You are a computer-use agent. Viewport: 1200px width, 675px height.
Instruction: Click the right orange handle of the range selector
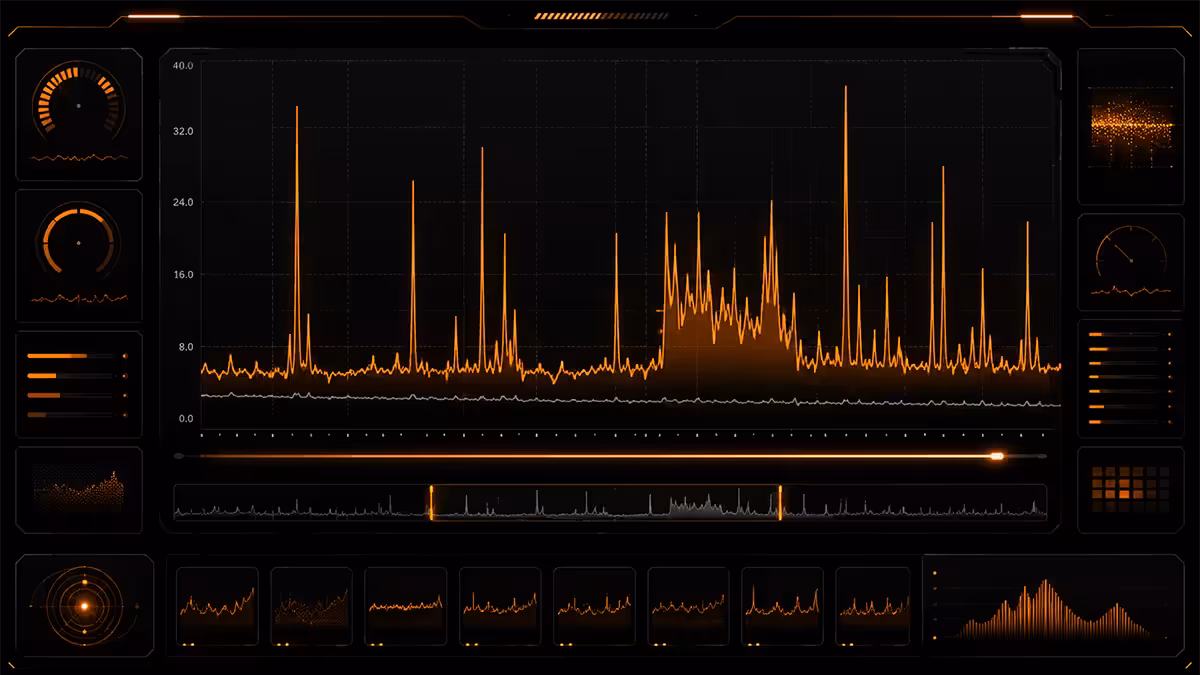click(780, 503)
